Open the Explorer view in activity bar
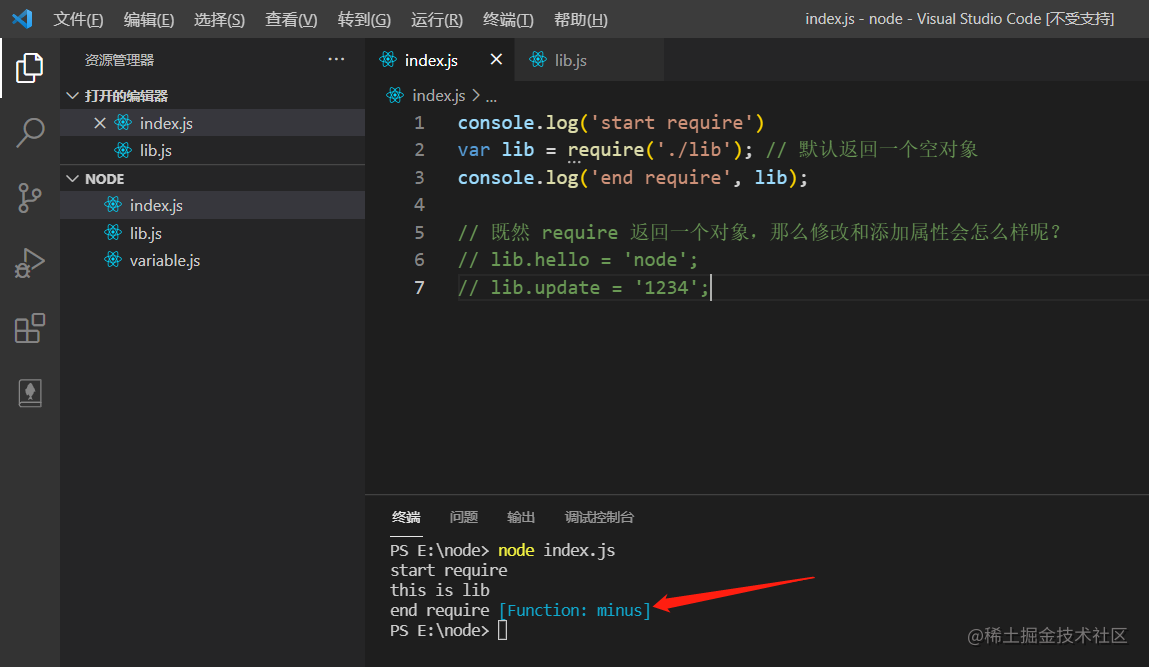Image resolution: width=1149 pixels, height=667 pixels. click(29, 67)
